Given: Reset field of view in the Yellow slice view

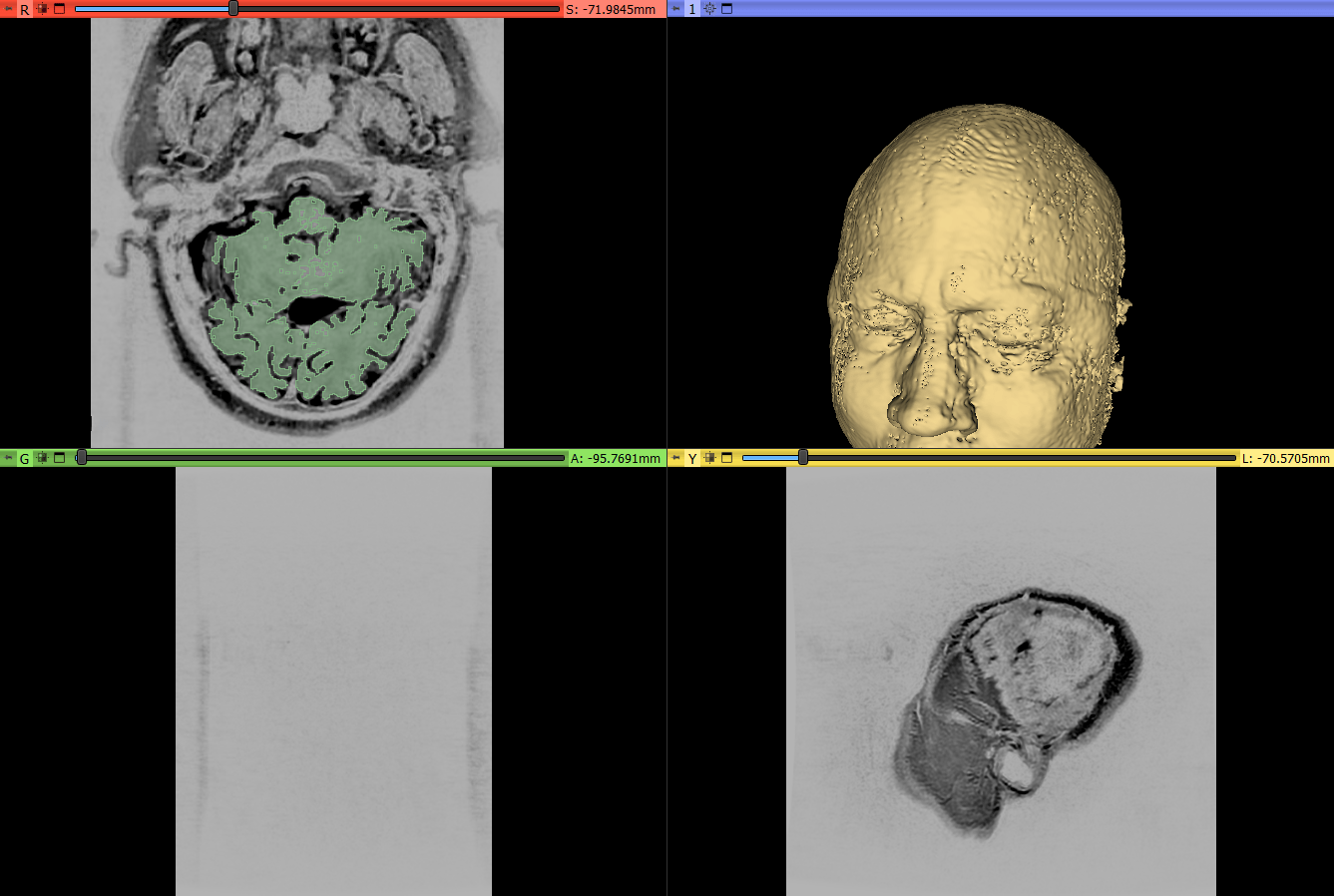Looking at the screenshot, I should (709, 458).
